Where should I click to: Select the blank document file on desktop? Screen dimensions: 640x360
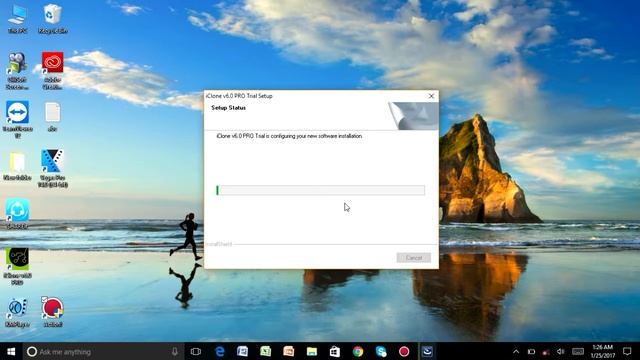[x=53, y=117]
